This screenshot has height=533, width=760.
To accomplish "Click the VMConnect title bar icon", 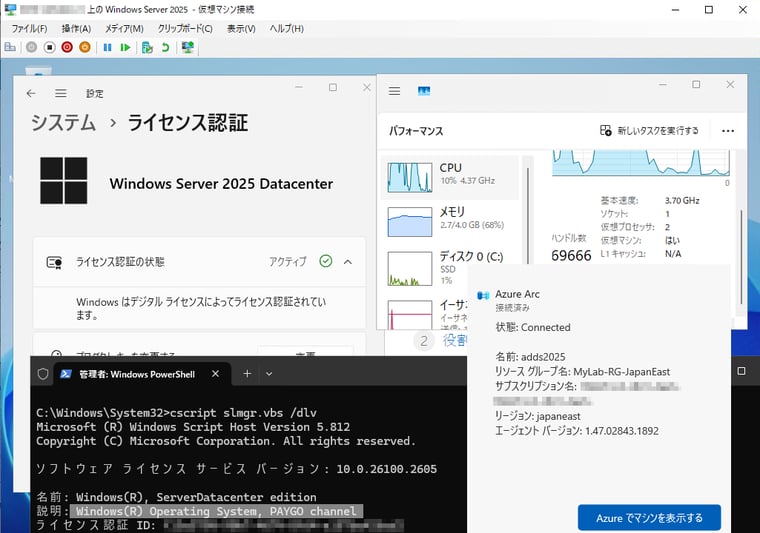I will (10, 9).
